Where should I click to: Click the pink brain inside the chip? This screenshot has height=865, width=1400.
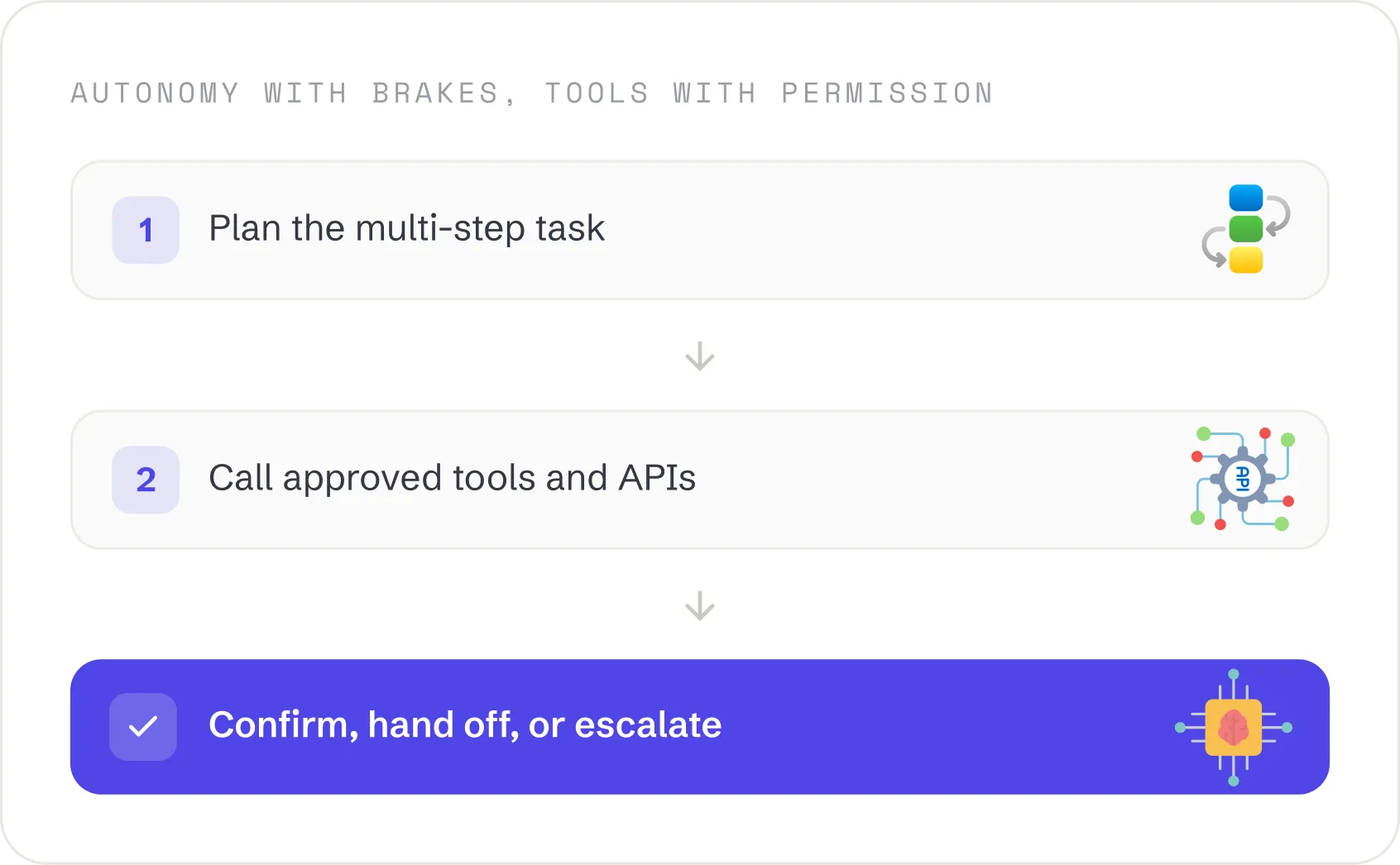(x=1234, y=728)
